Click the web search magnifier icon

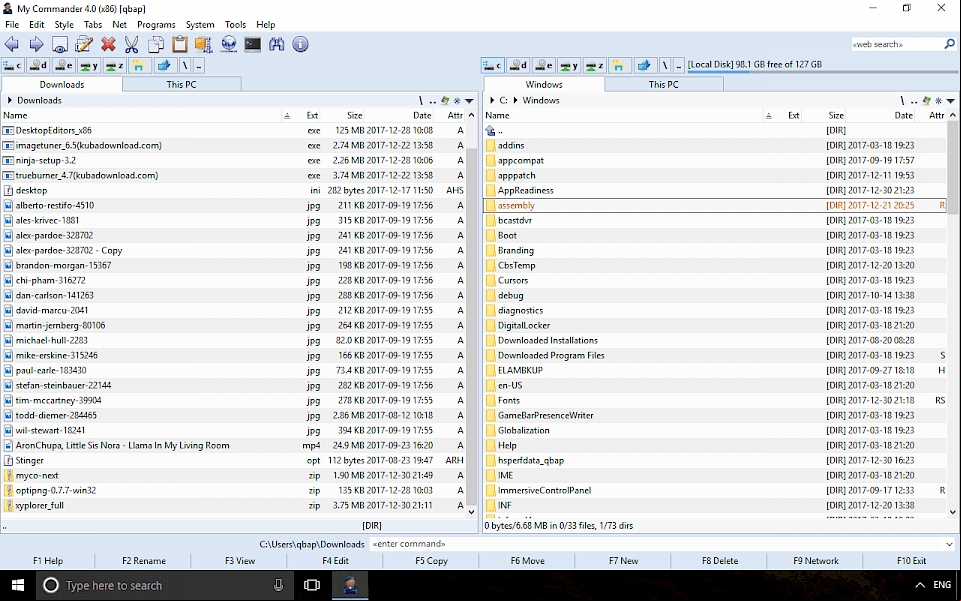[949, 44]
